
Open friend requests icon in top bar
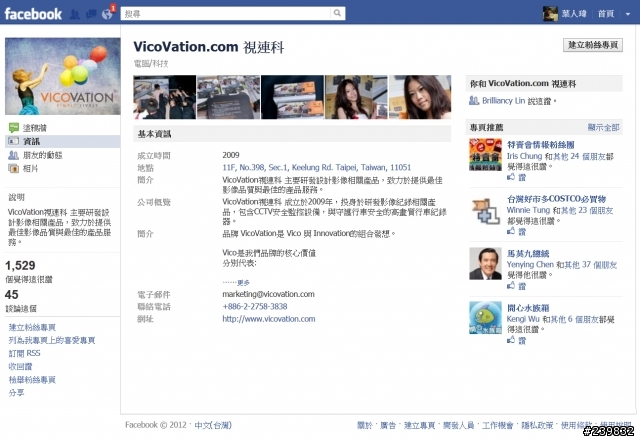(75, 14)
